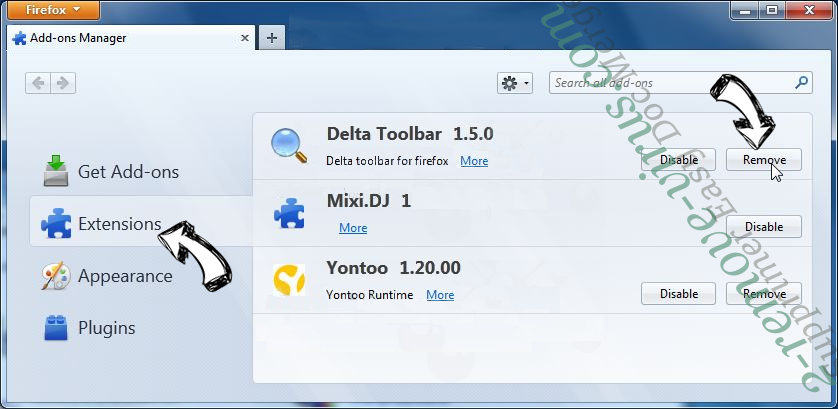Select the Mixi.DJ 1 title

(369, 200)
